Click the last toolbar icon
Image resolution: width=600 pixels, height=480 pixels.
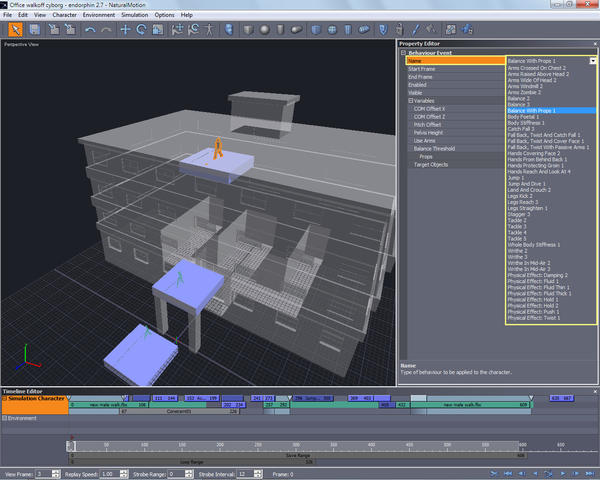pyautogui.click(x=467, y=30)
